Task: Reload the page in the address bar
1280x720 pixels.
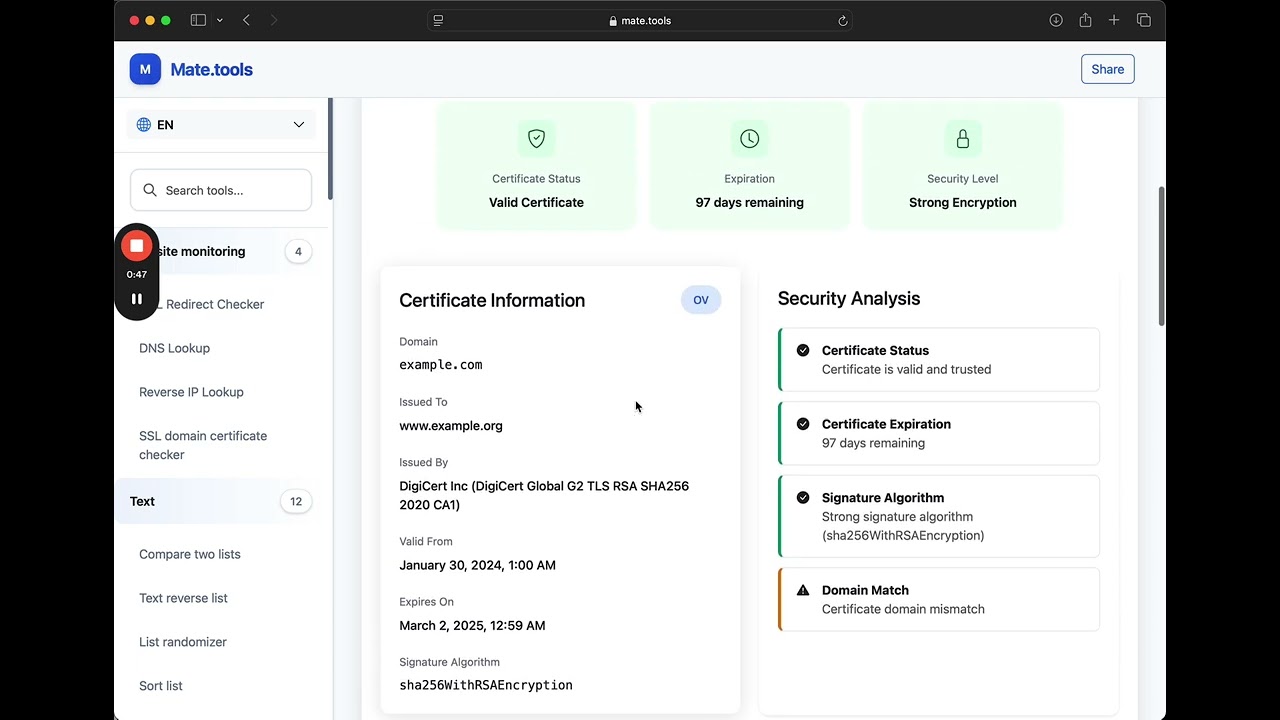Action: tap(843, 20)
